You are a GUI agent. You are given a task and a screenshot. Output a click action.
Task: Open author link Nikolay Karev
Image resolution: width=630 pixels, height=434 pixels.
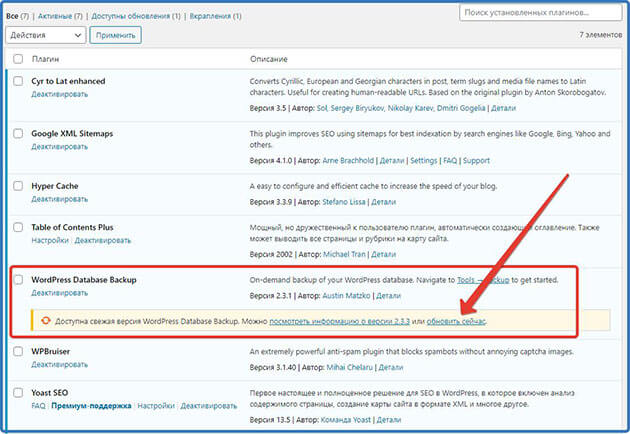(410, 108)
